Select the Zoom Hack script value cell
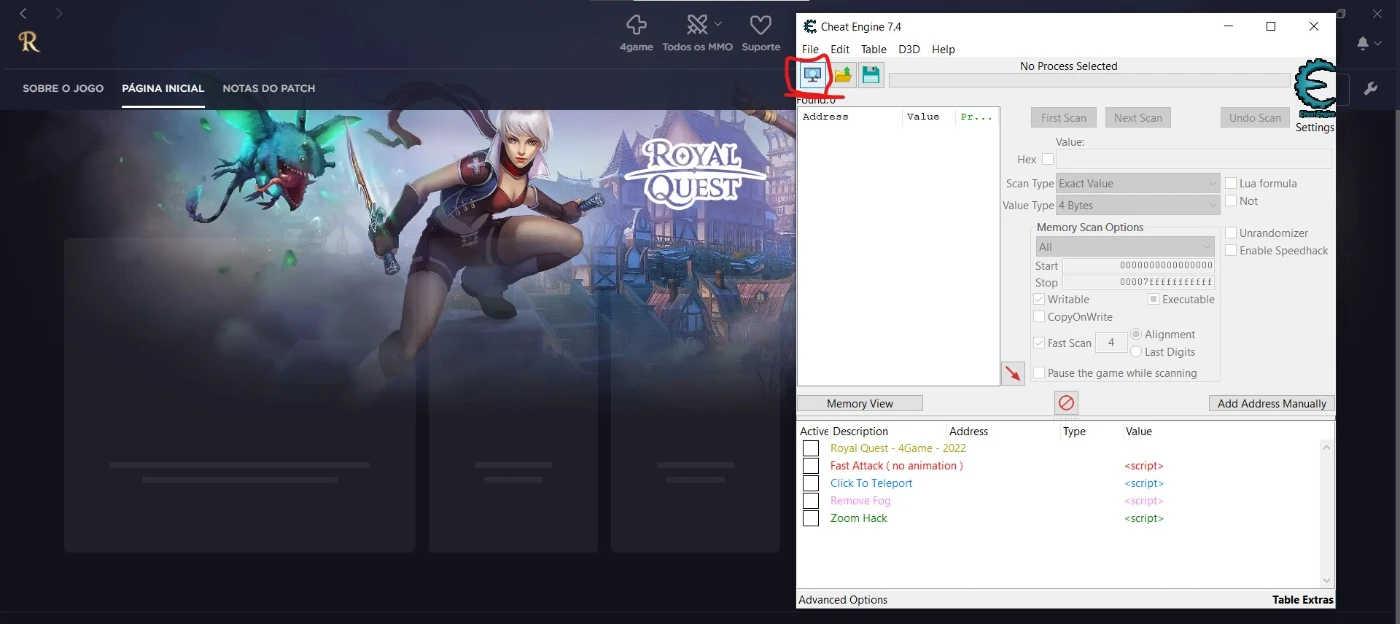Viewport: 1400px width, 624px height. (x=1144, y=518)
